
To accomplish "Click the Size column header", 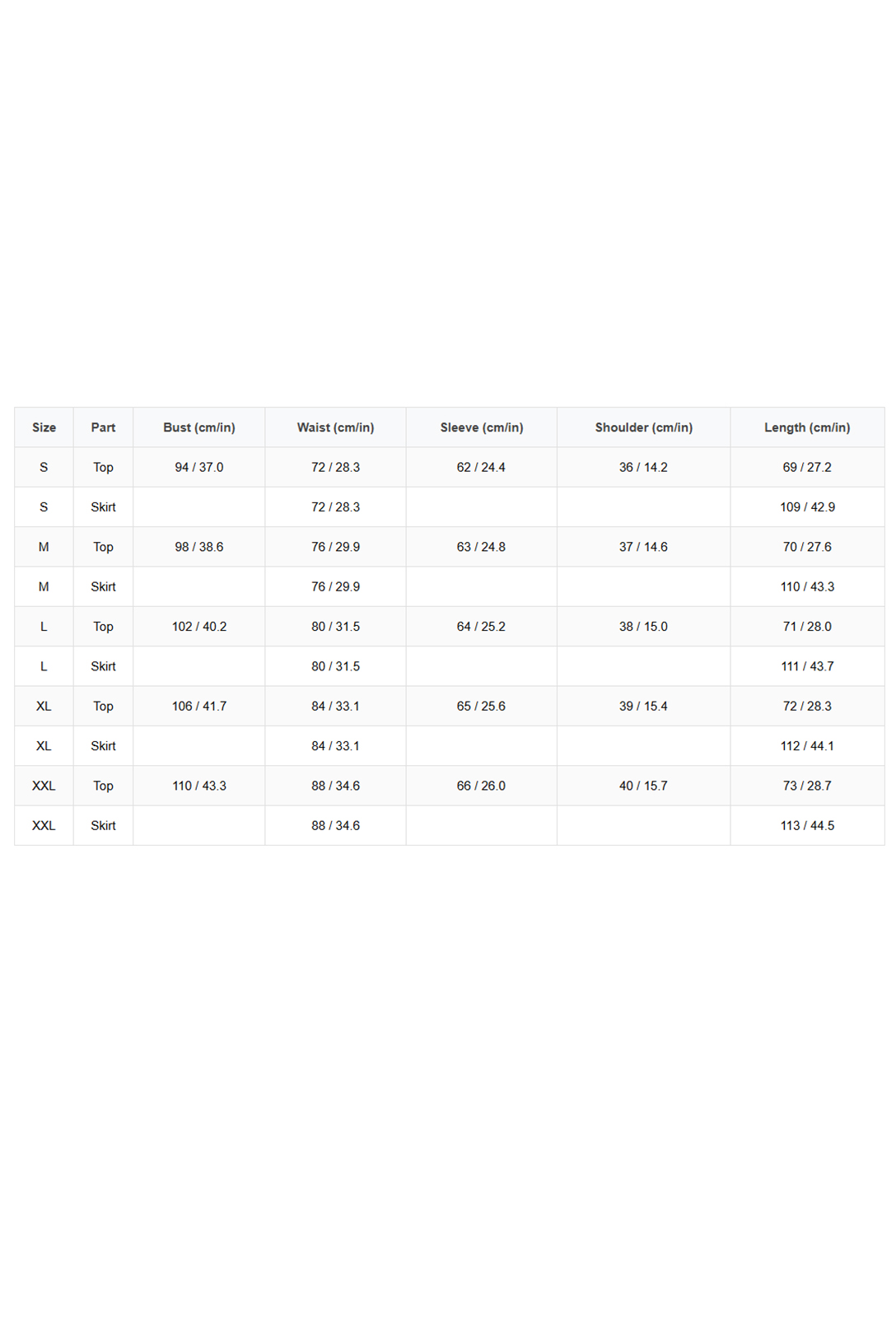I will (x=44, y=427).
